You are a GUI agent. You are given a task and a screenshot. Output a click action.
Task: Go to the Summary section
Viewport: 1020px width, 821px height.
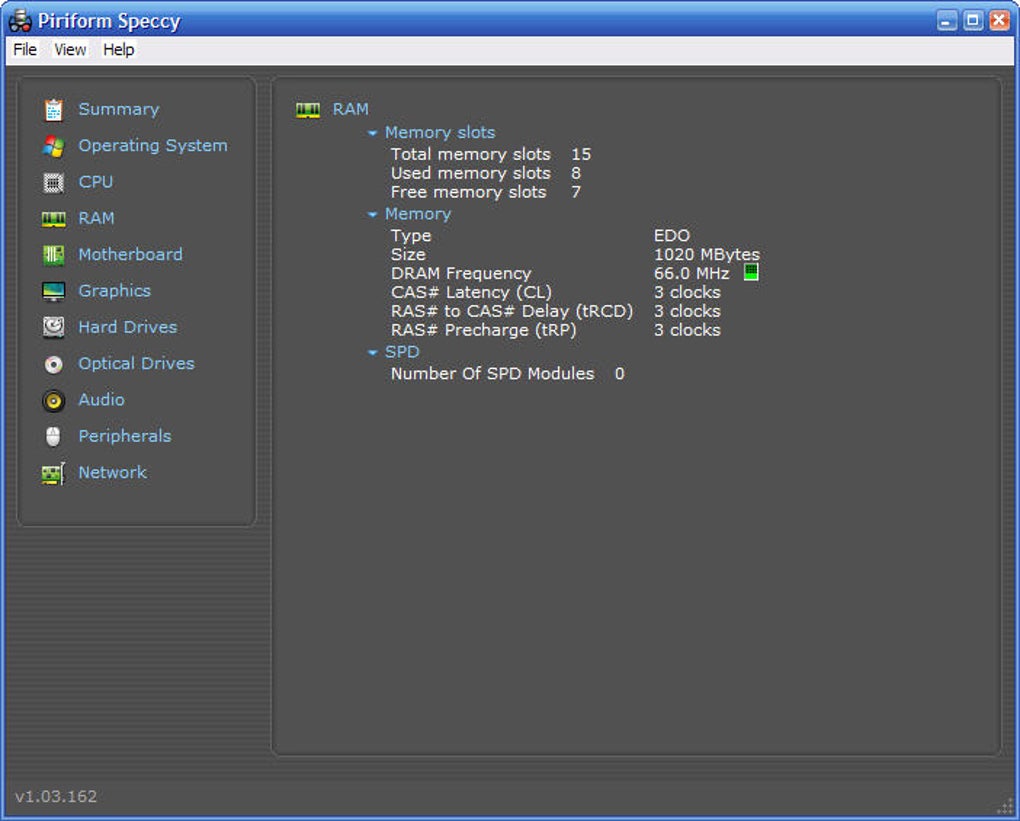[118, 109]
